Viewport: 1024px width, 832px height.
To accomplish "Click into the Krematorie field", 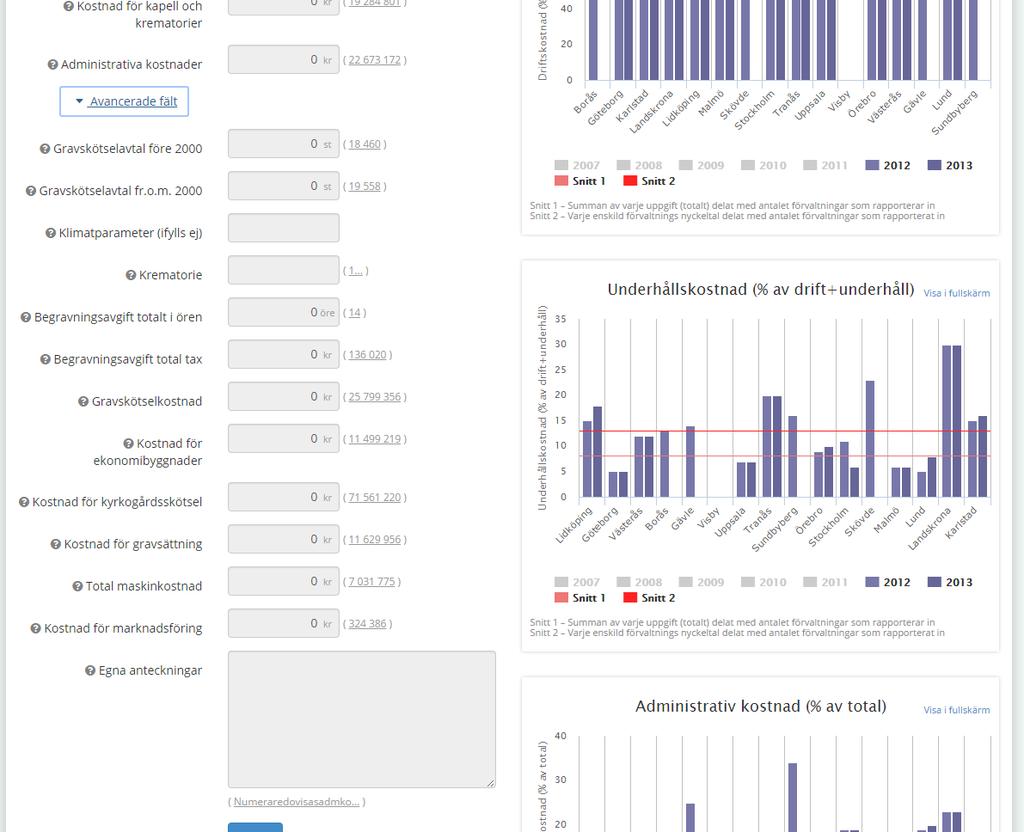I will click(283, 270).
